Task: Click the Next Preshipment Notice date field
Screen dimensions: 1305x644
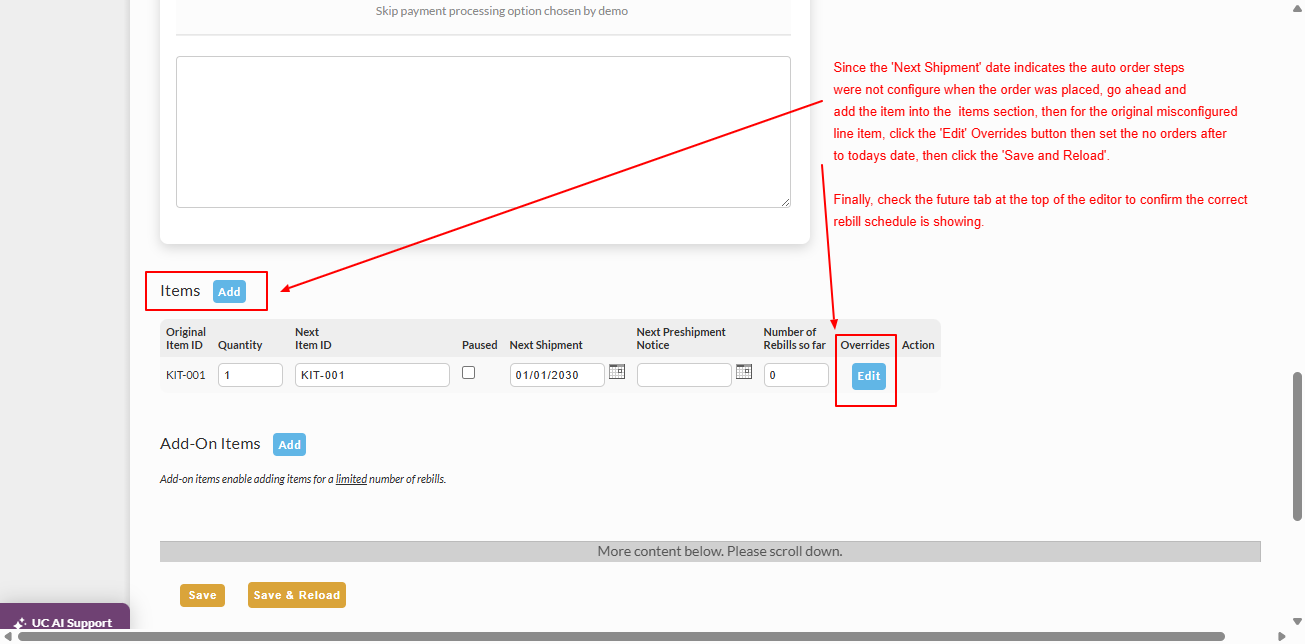Action: click(684, 375)
